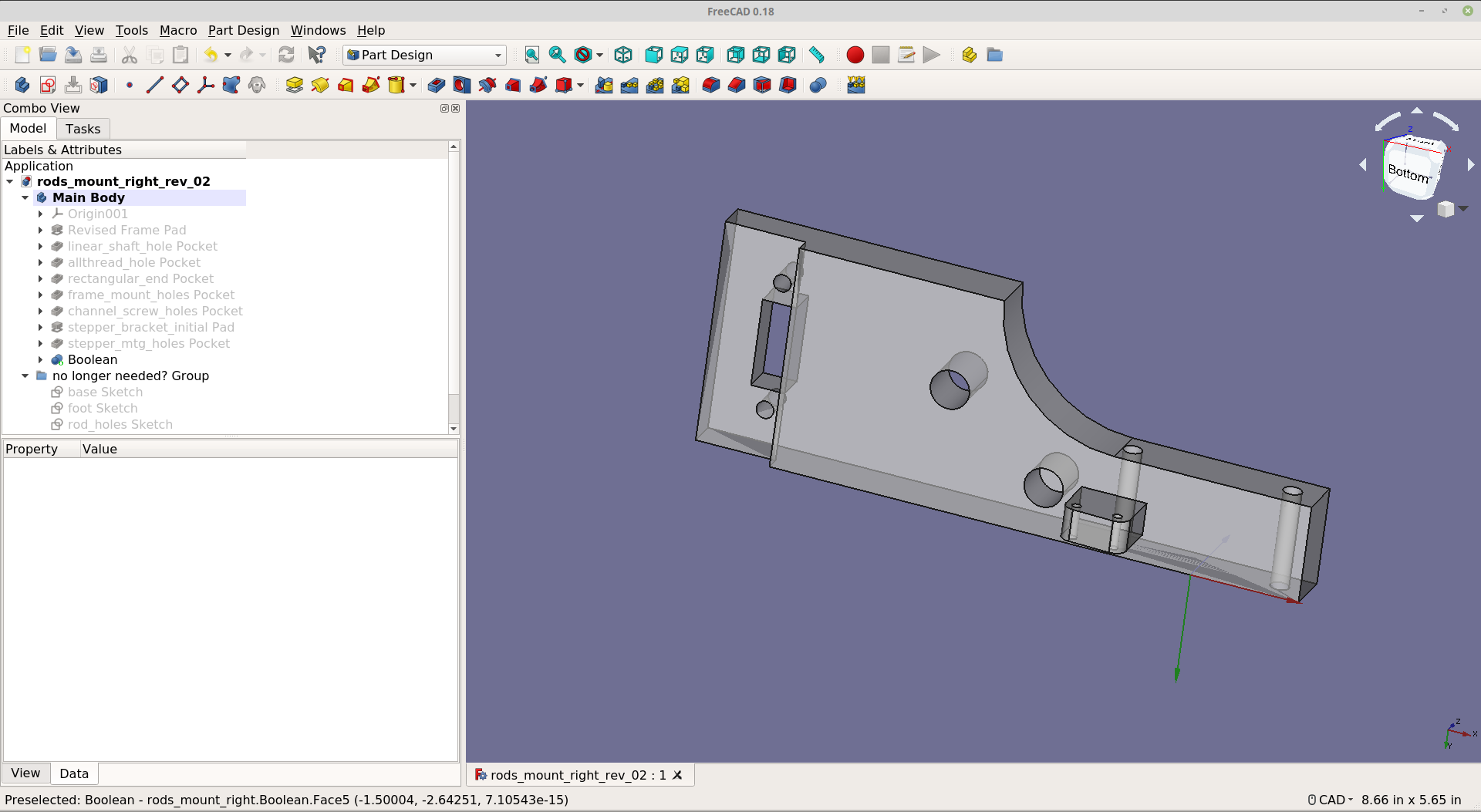Save the active document

tap(73, 55)
